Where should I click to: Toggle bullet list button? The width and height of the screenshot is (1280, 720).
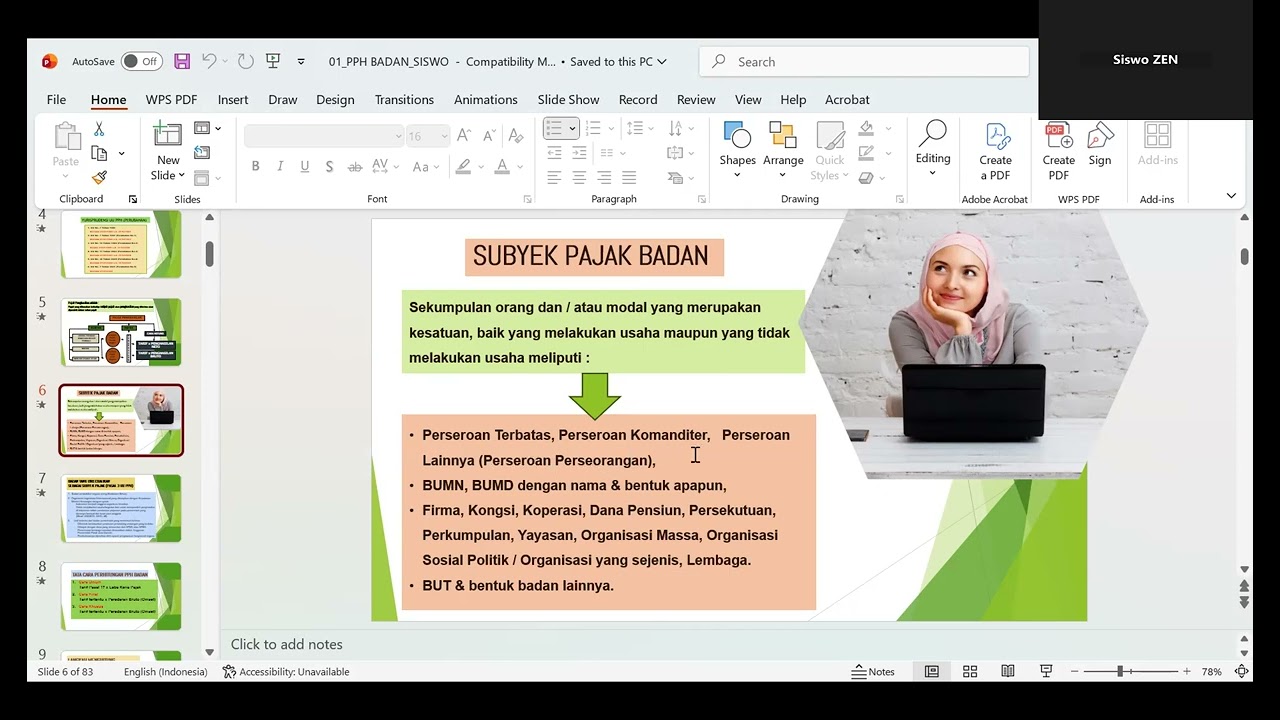554,128
